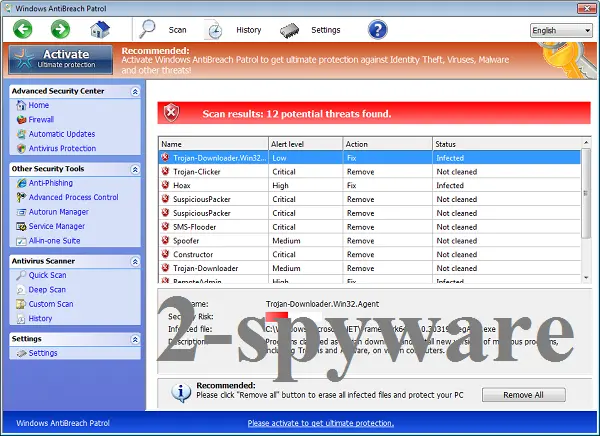This screenshot has height=436, width=600.
Task: Click the Service Manager icon
Action: click(21, 227)
